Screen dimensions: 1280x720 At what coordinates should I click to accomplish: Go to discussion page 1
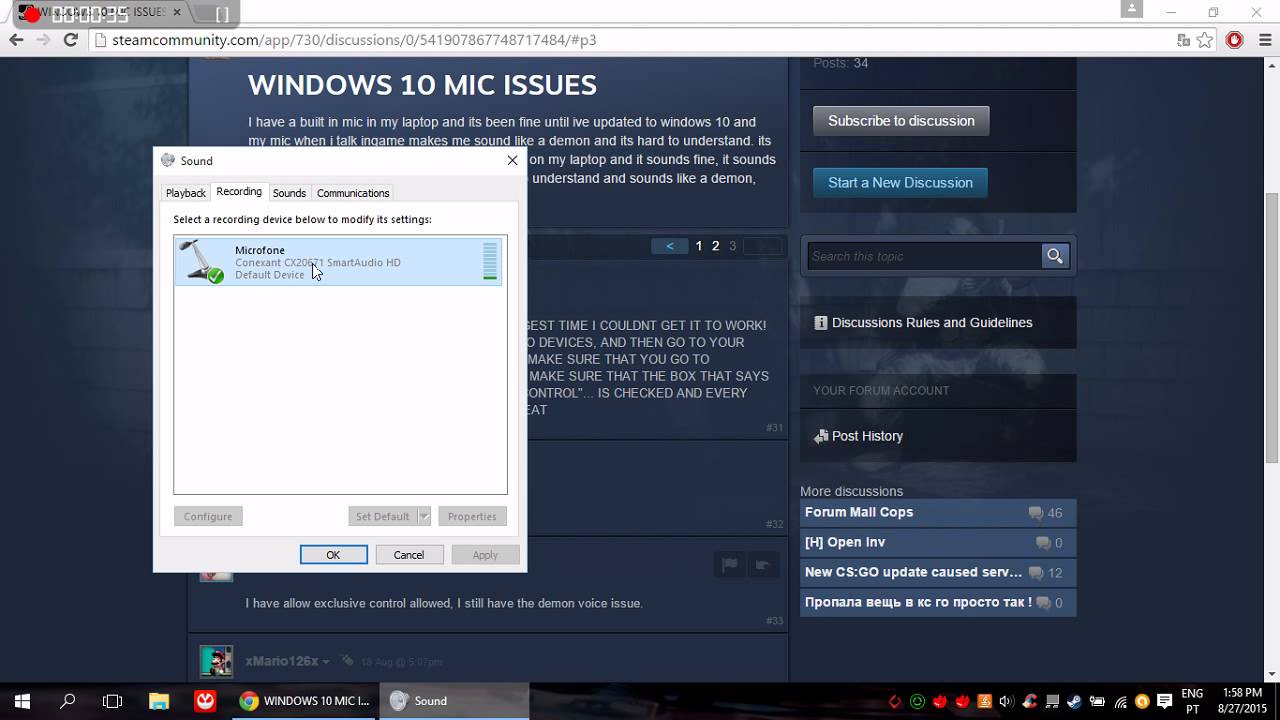(699, 246)
